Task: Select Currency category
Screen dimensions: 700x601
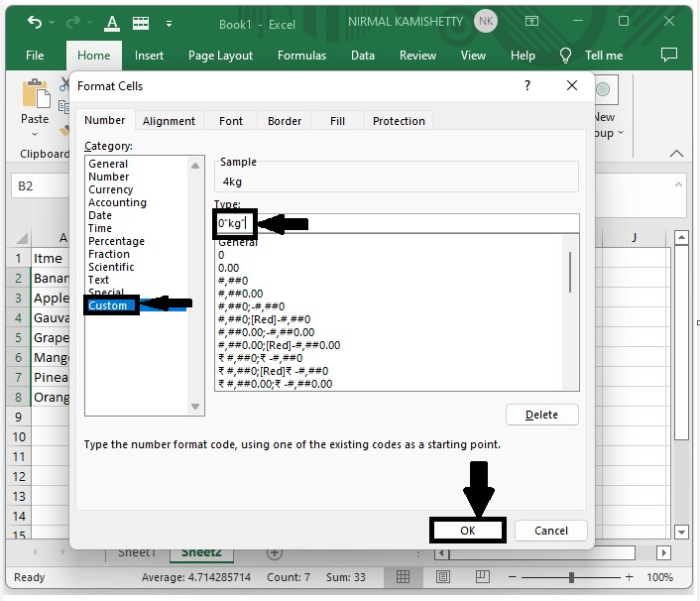Action: tap(111, 190)
